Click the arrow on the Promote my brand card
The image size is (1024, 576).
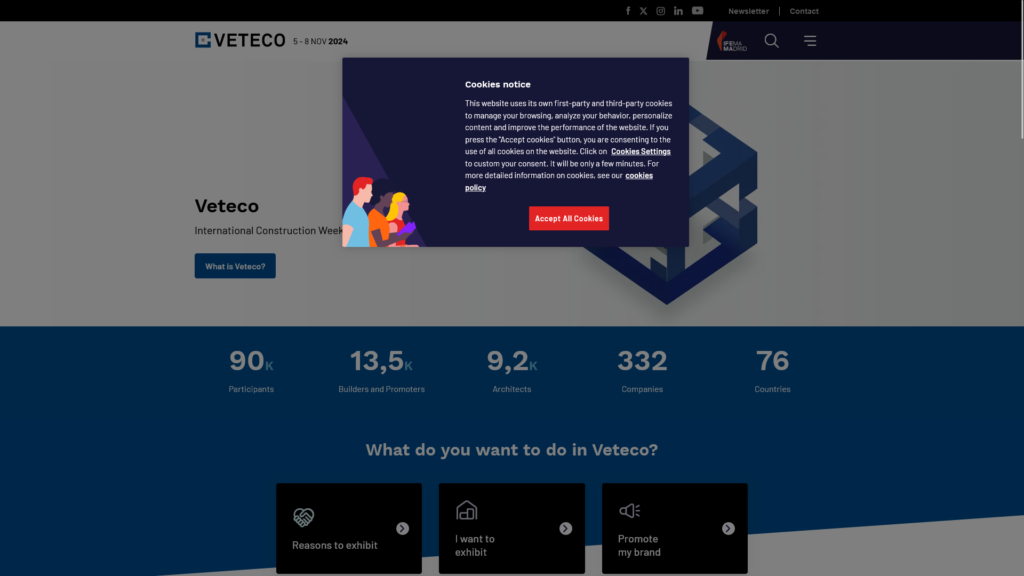click(x=728, y=528)
